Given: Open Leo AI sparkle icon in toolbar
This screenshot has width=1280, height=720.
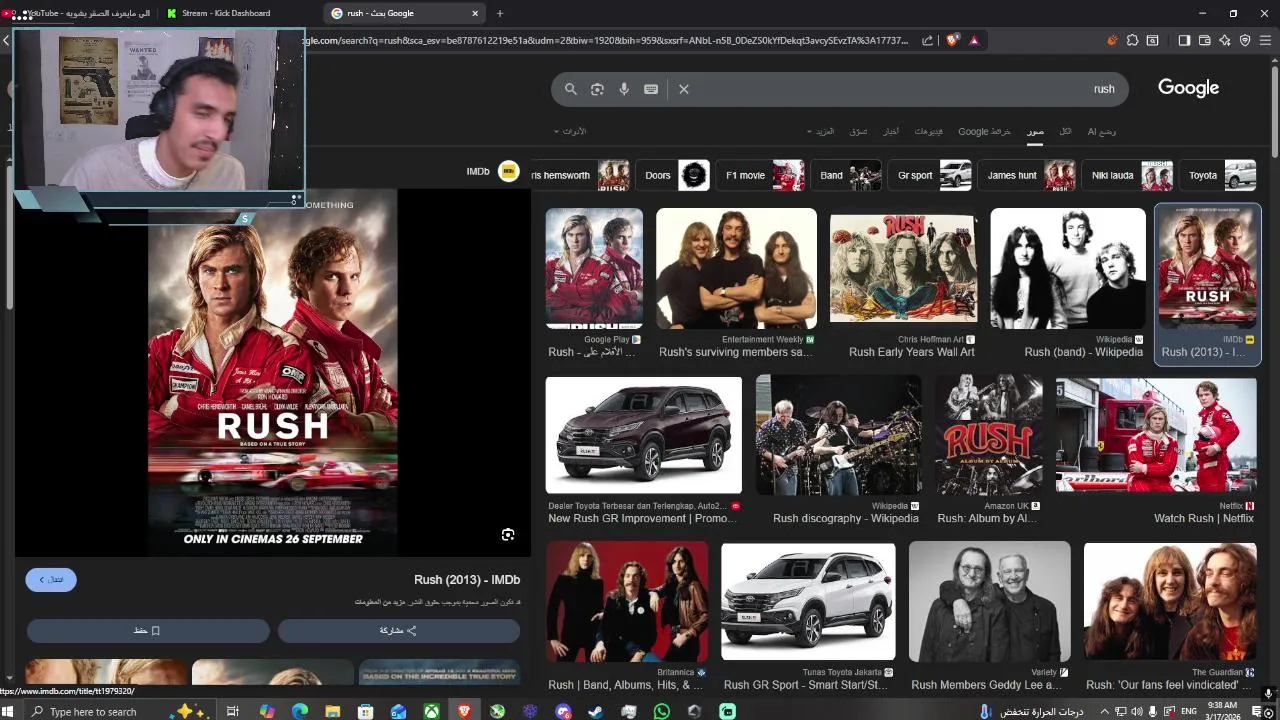Looking at the screenshot, I should 1225,40.
